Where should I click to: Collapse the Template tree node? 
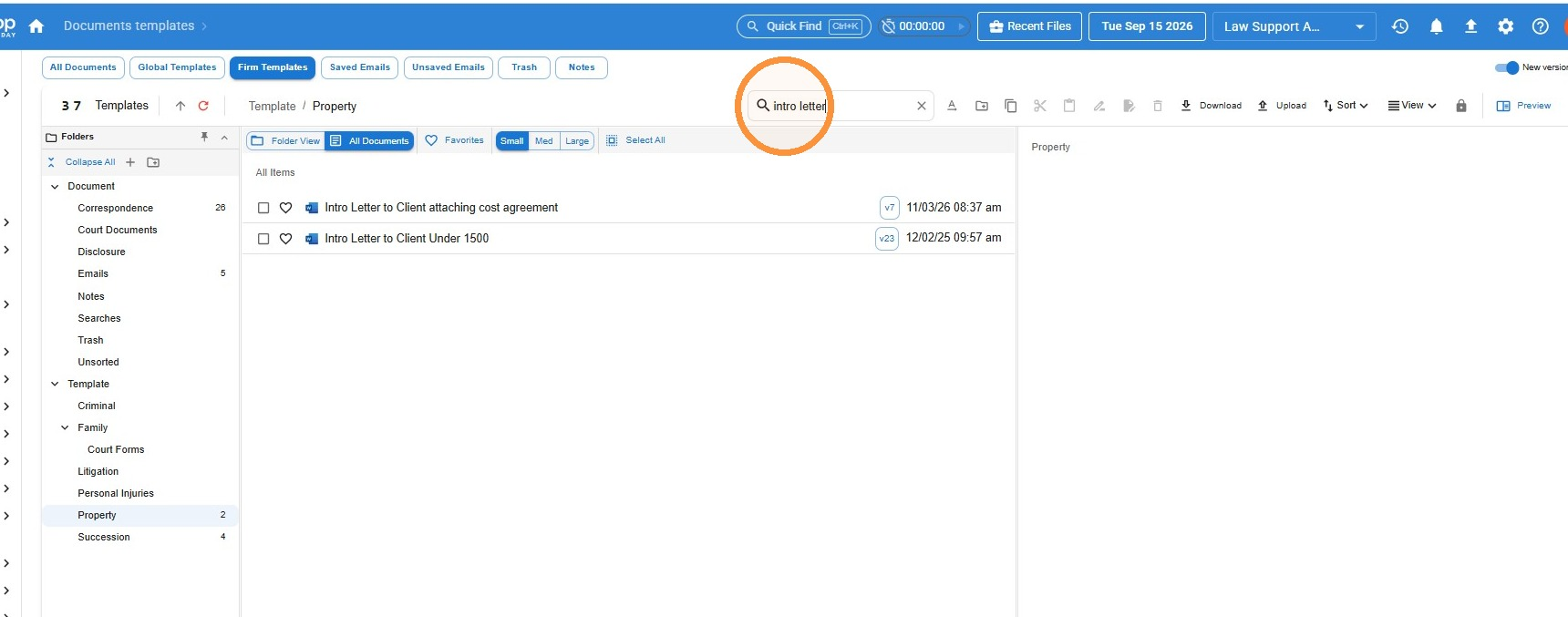(x=55, y=385)
